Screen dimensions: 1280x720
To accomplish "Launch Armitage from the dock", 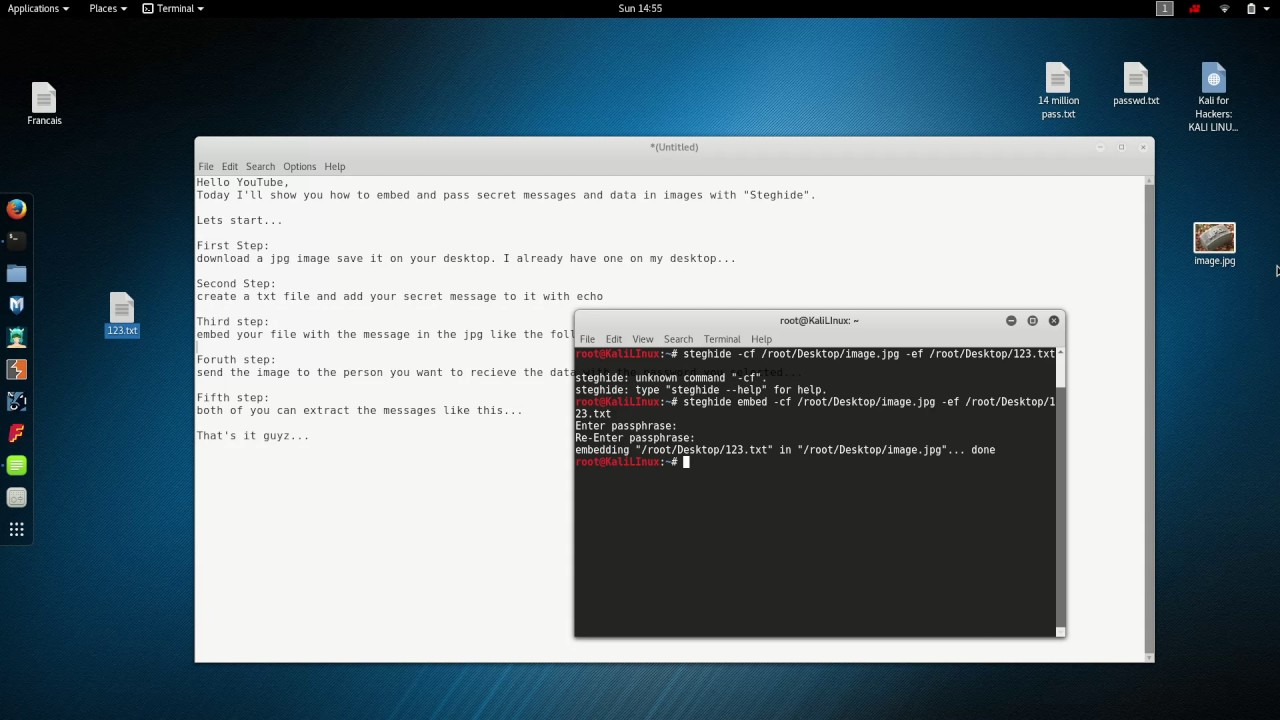I will 16,337.
